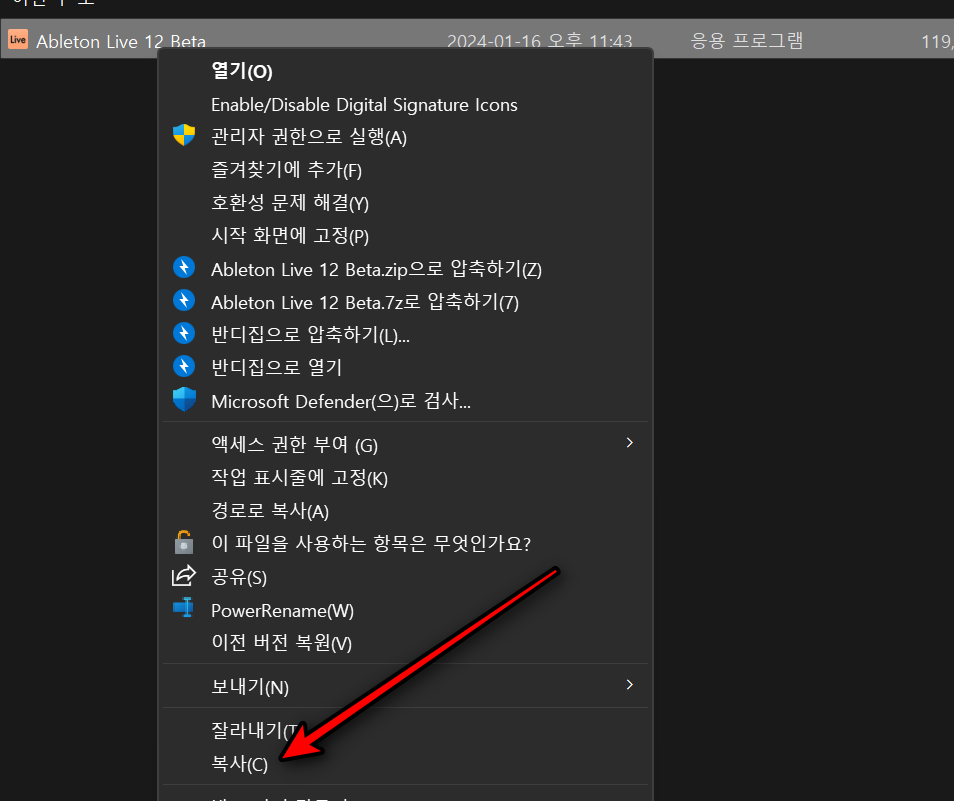Select Enable/Disable Digital Signature Icons
Screen dimensions: 954x801
tap(364, 105)
